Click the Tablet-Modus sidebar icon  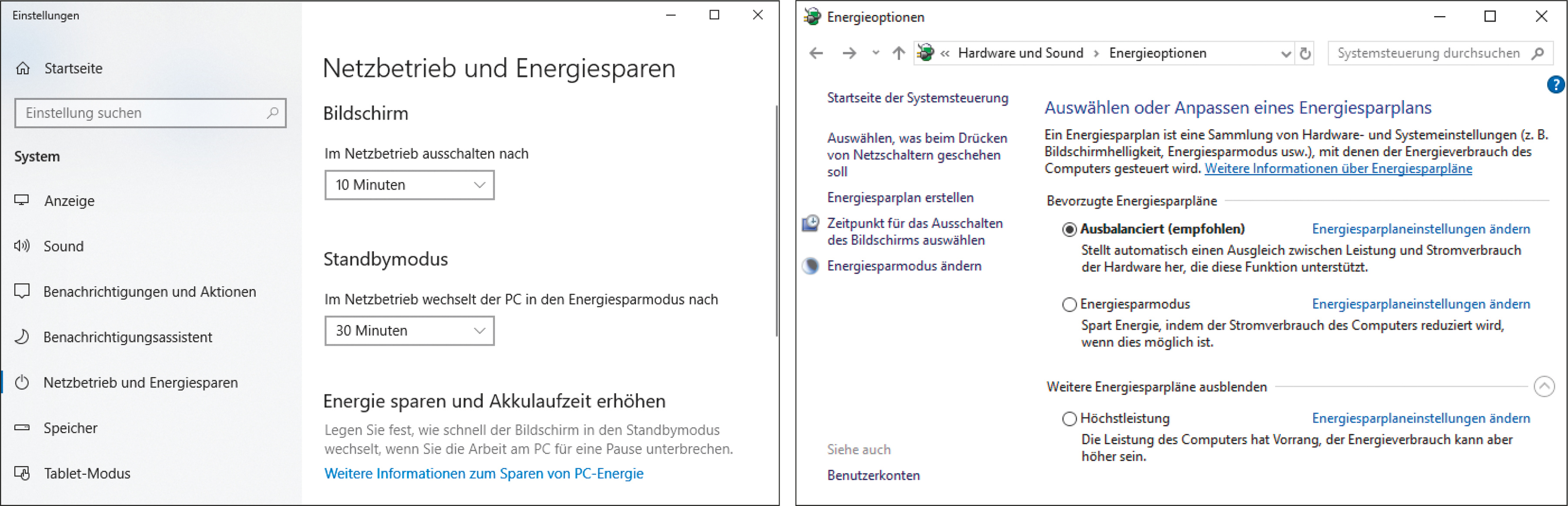tap(23, 473)
